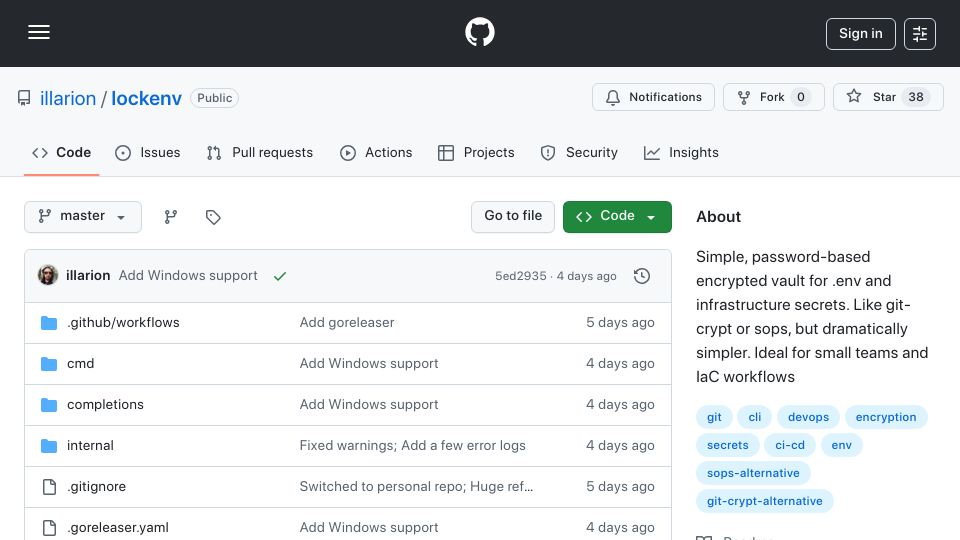Open commit history clock icon

[x=642, y=276]
